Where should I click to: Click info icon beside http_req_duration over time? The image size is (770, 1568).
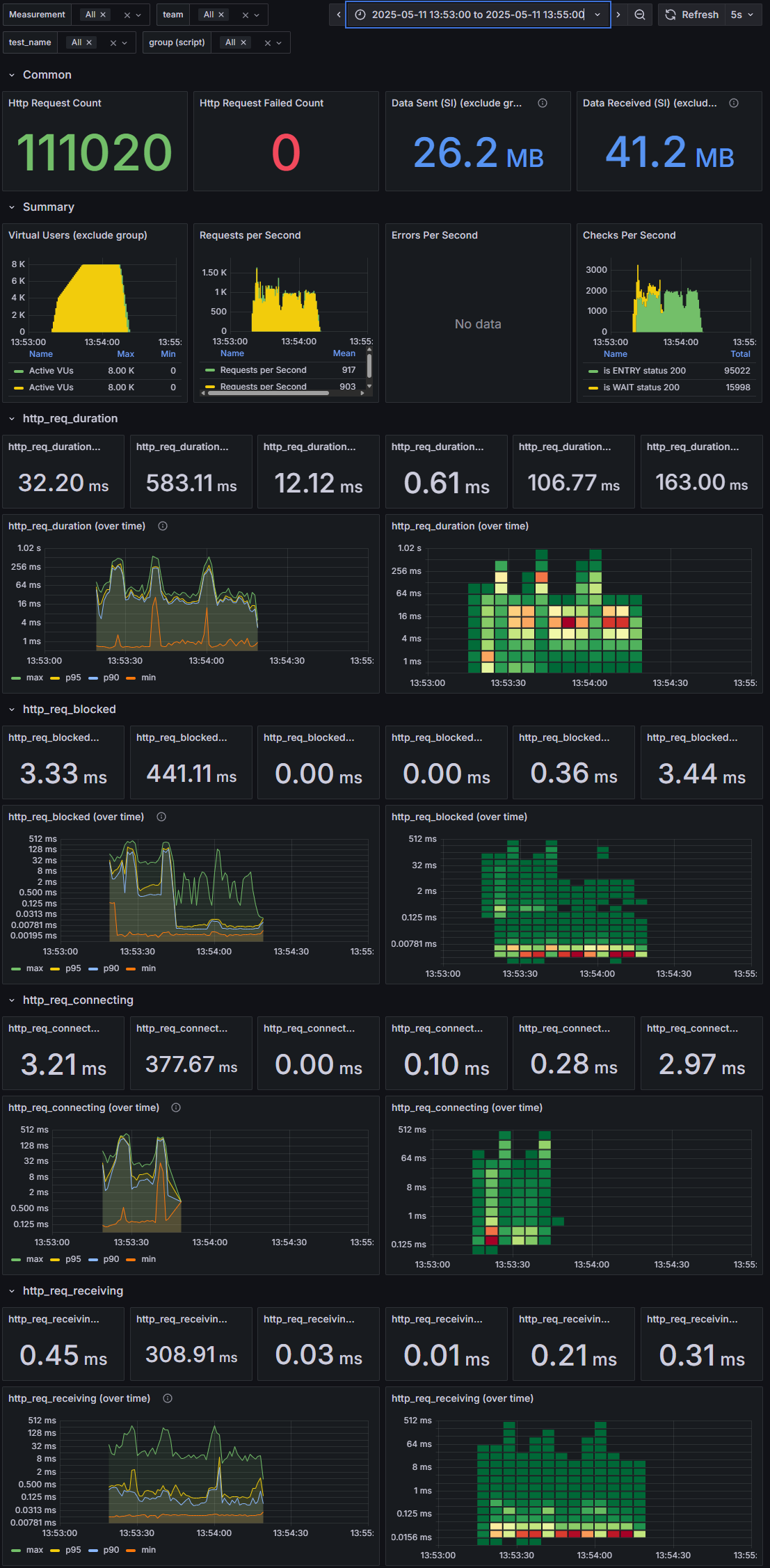click(x=163, y=526)
